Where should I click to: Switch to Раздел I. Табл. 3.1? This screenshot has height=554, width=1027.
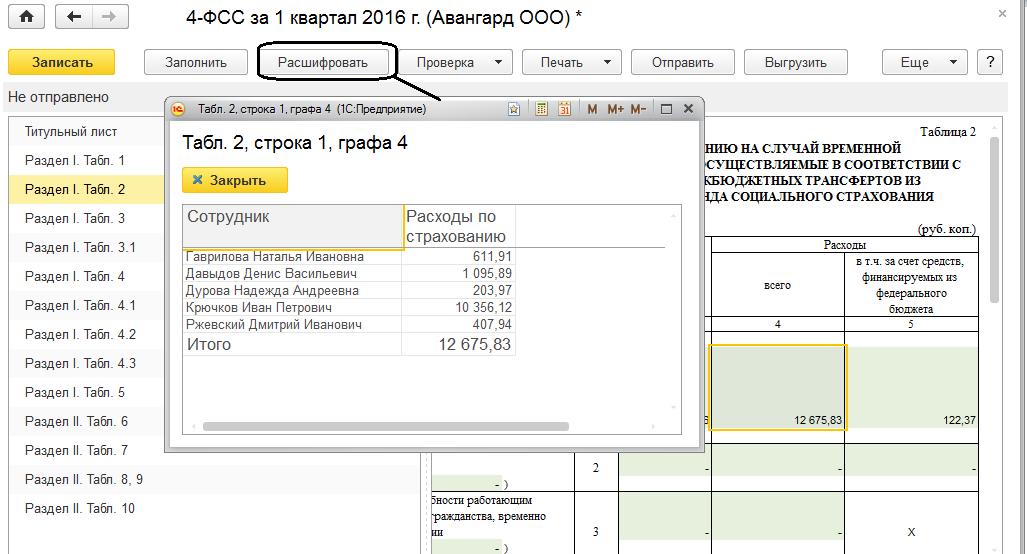80,248
